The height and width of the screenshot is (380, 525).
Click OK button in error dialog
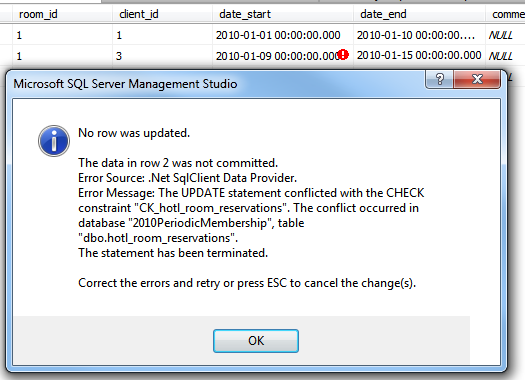256,340
